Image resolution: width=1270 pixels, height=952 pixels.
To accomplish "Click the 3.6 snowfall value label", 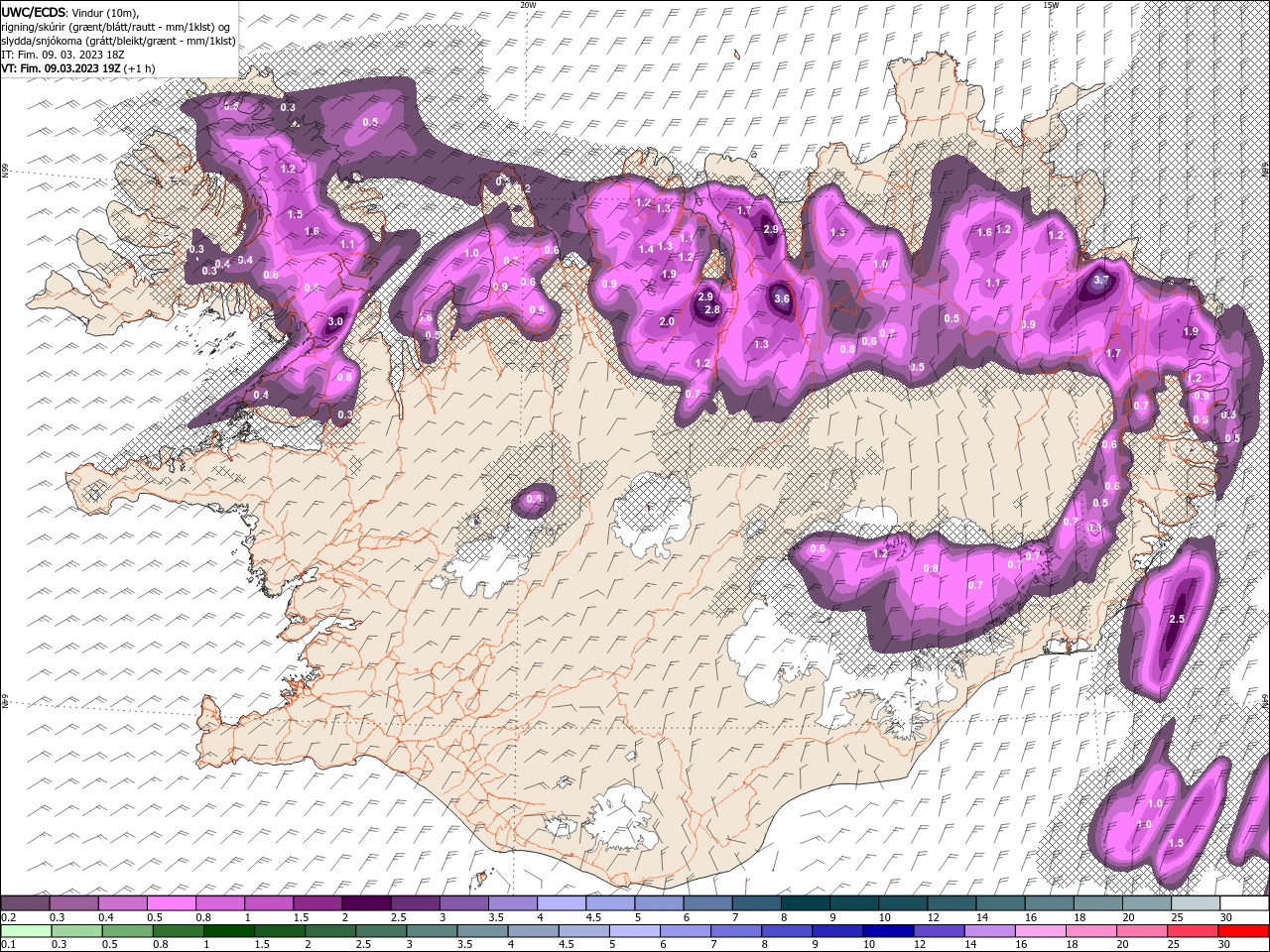I will [781, 298].
